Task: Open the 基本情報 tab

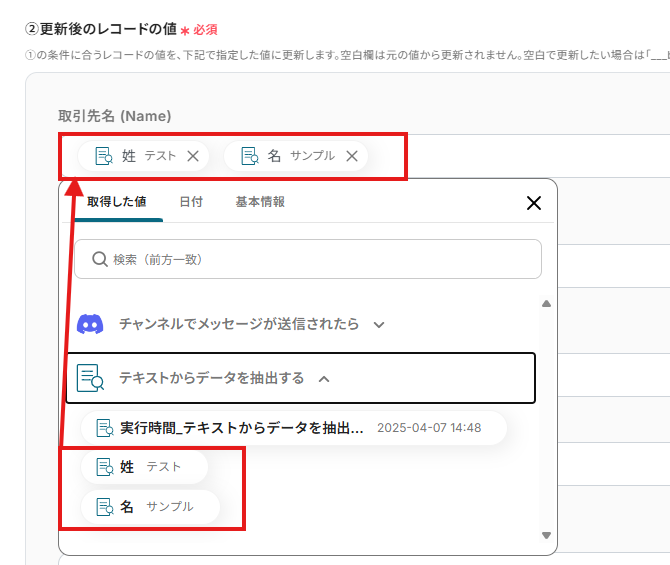Action: [x=260, y=202]
